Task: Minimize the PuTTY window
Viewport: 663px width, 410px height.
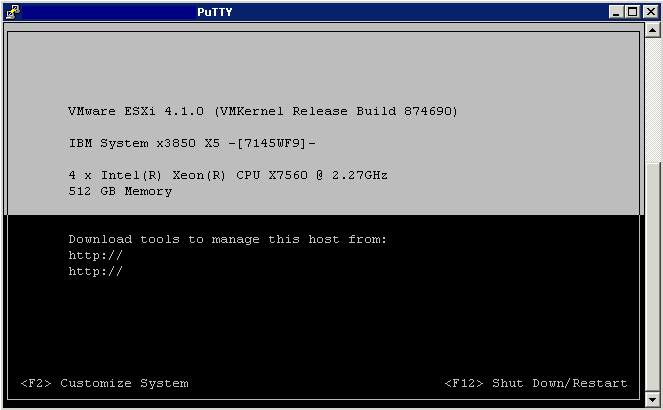Action: click(x=616, y=12)
